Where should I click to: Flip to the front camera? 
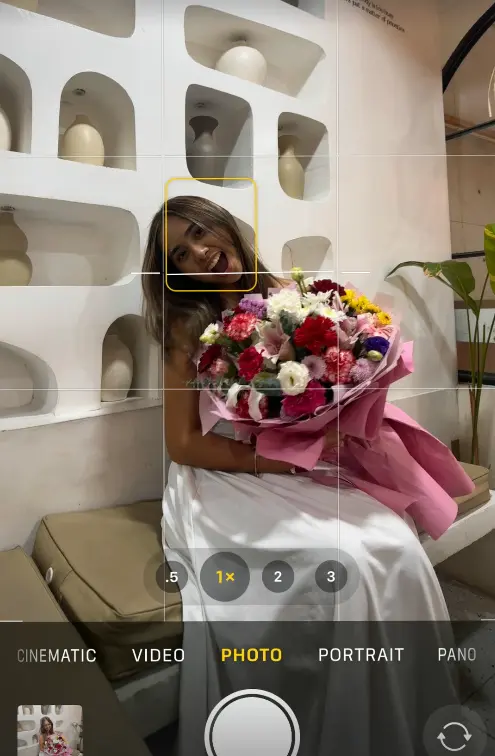[454, 735]
